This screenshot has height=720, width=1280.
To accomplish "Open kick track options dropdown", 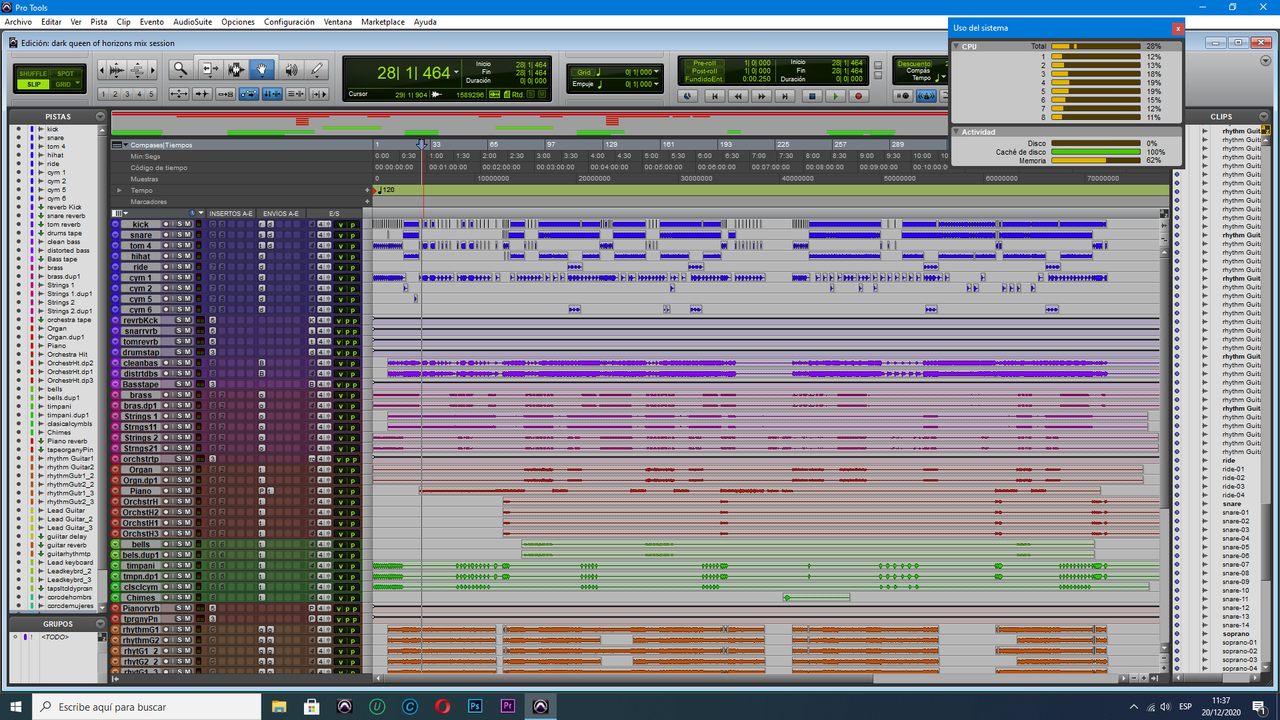I will [x=115, y=224].
